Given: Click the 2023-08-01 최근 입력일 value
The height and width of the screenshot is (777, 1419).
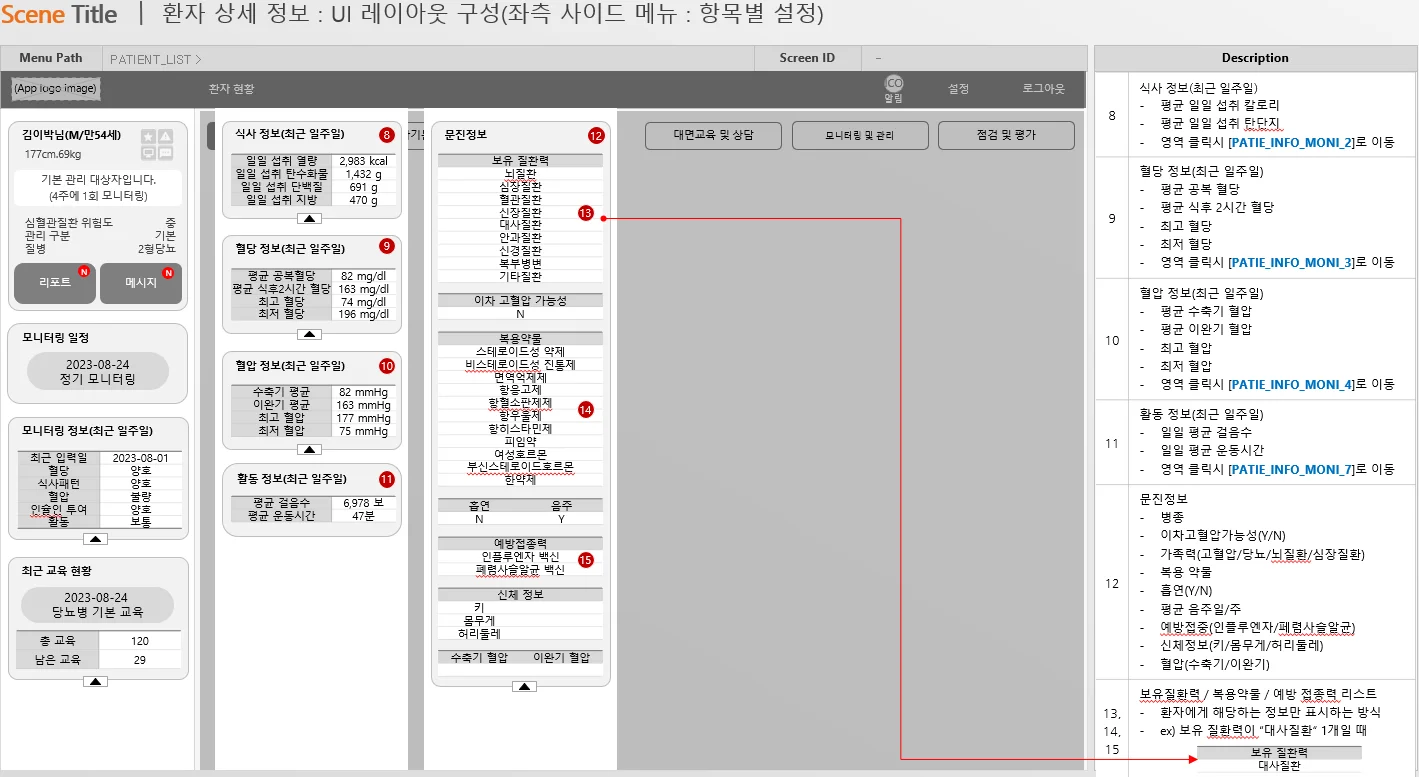Looking at the screenshot, I should click(140, 458).
